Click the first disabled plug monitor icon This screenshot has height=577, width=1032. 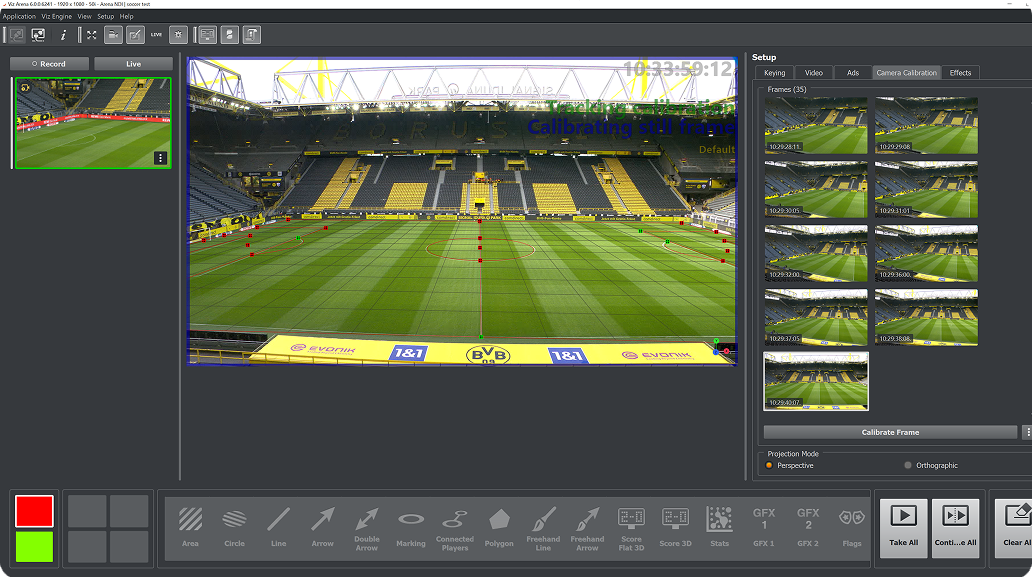coord(16,35)
